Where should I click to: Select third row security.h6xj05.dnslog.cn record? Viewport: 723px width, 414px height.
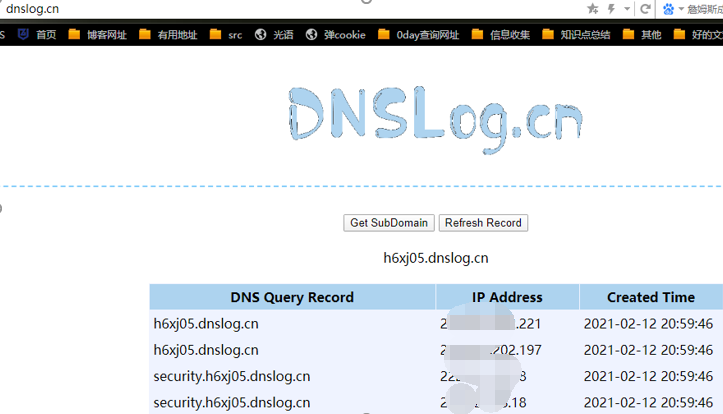[232, 376]
